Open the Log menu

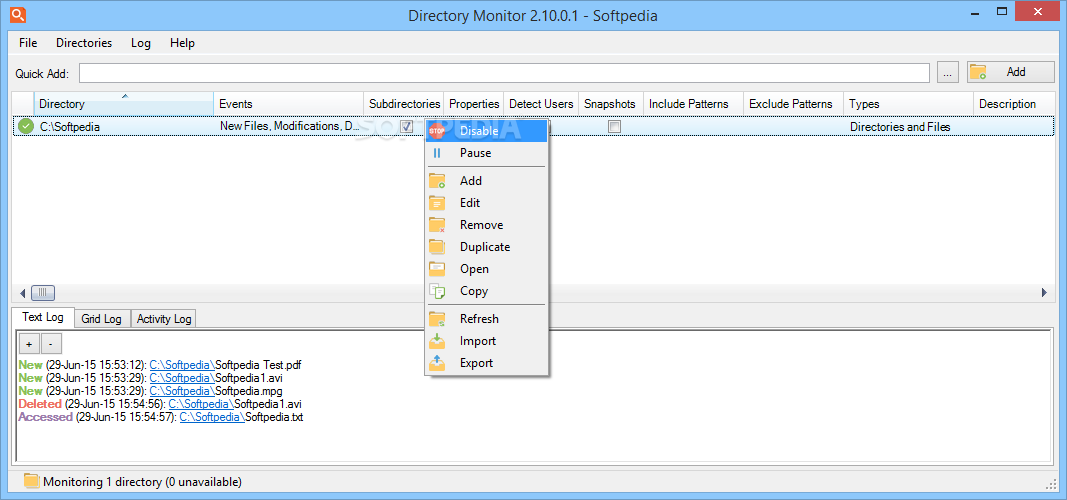141,43
